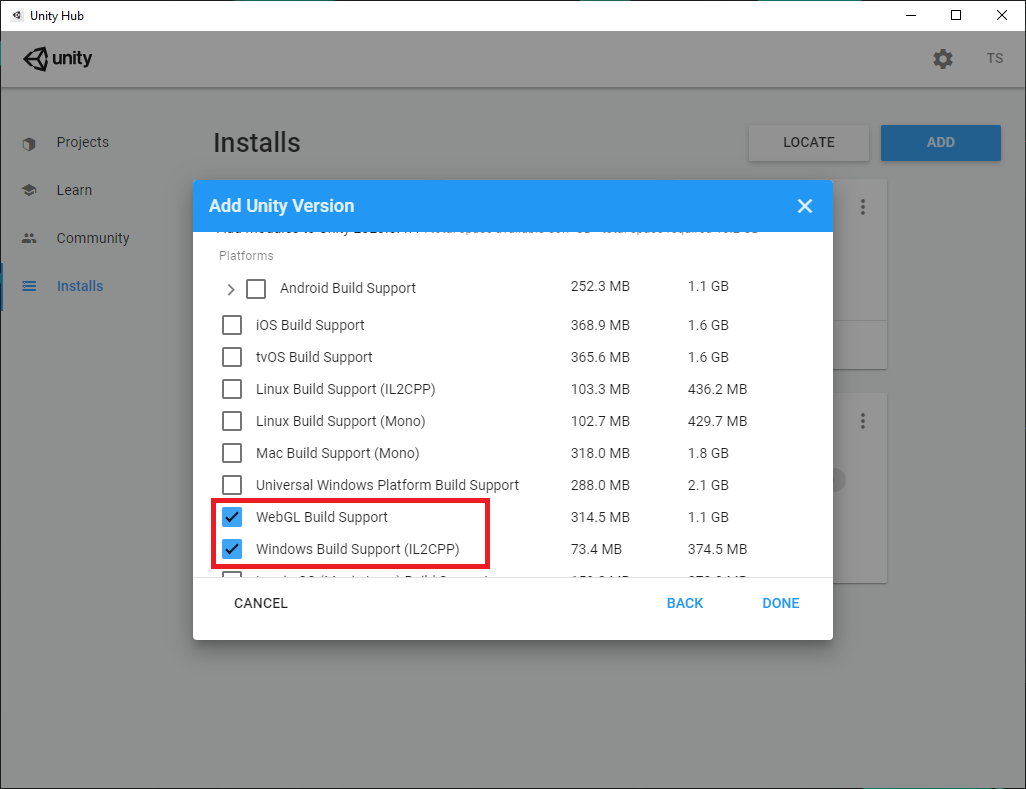Click the Unity logo in header

pyautogui.click(x=58, y=58)
